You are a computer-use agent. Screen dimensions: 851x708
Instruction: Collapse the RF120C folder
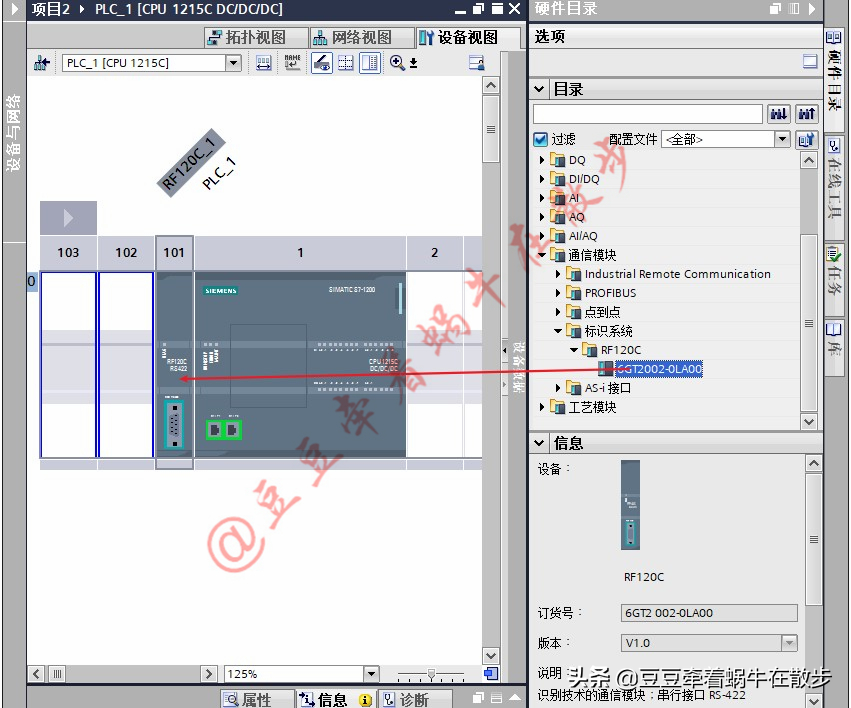click(574, 350)
